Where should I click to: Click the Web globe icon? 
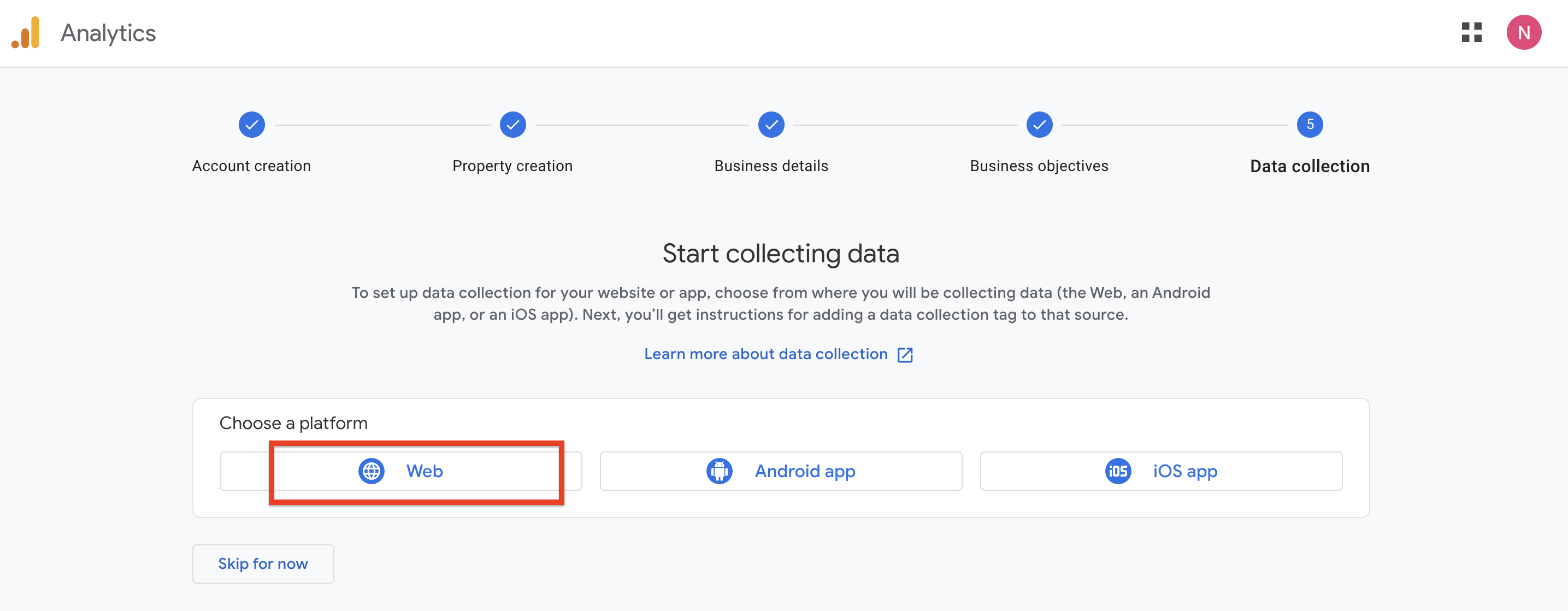point(372,471)
